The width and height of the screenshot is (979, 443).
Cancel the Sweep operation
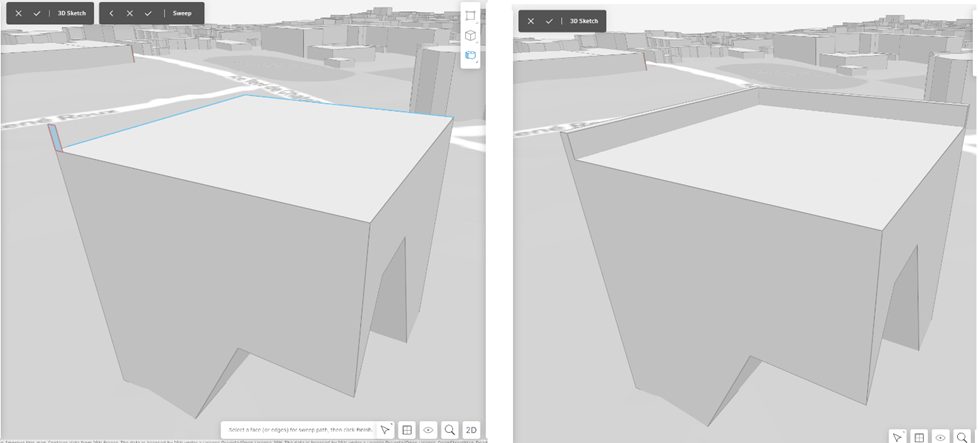[129, 14]
